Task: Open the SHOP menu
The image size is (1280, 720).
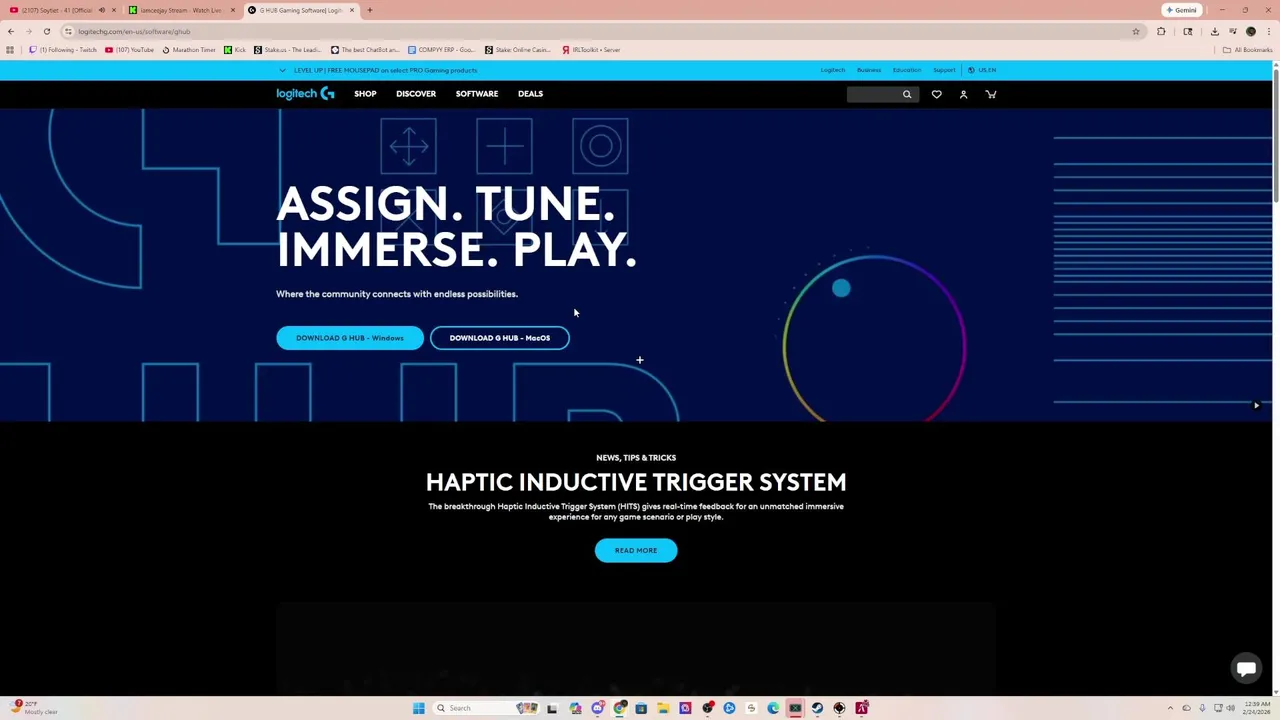Action: (x=365, y=94)
